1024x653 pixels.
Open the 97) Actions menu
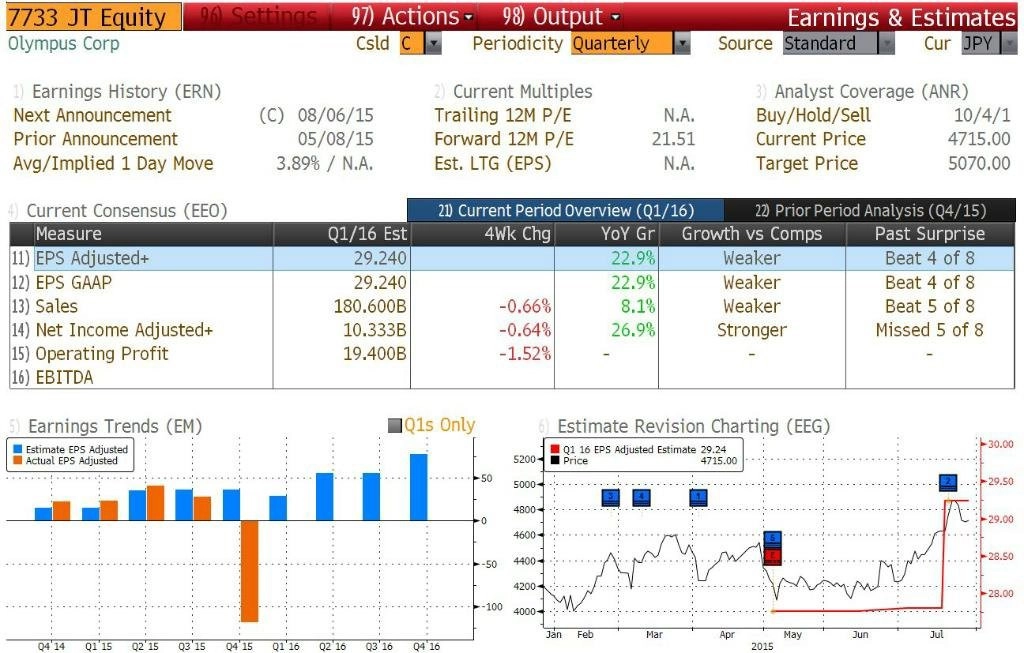[411, 16]
